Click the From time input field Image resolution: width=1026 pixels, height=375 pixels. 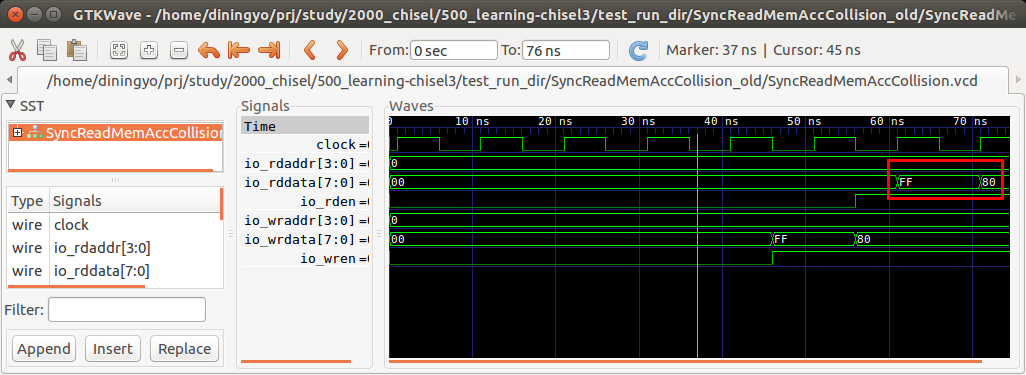[x=454, y=50]
